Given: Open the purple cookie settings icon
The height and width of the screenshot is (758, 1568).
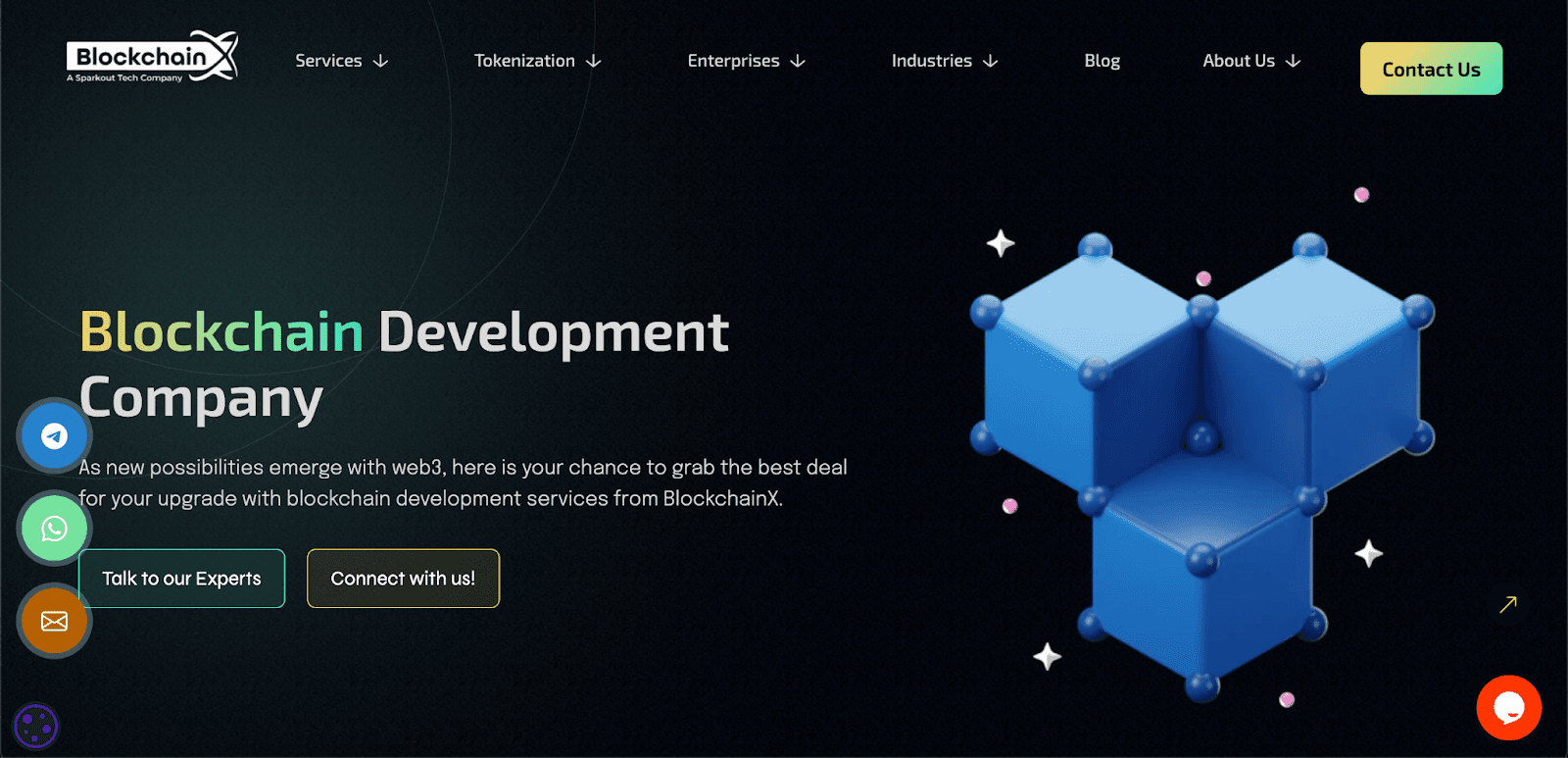Looking at the screenshot, I should point(36,727).
